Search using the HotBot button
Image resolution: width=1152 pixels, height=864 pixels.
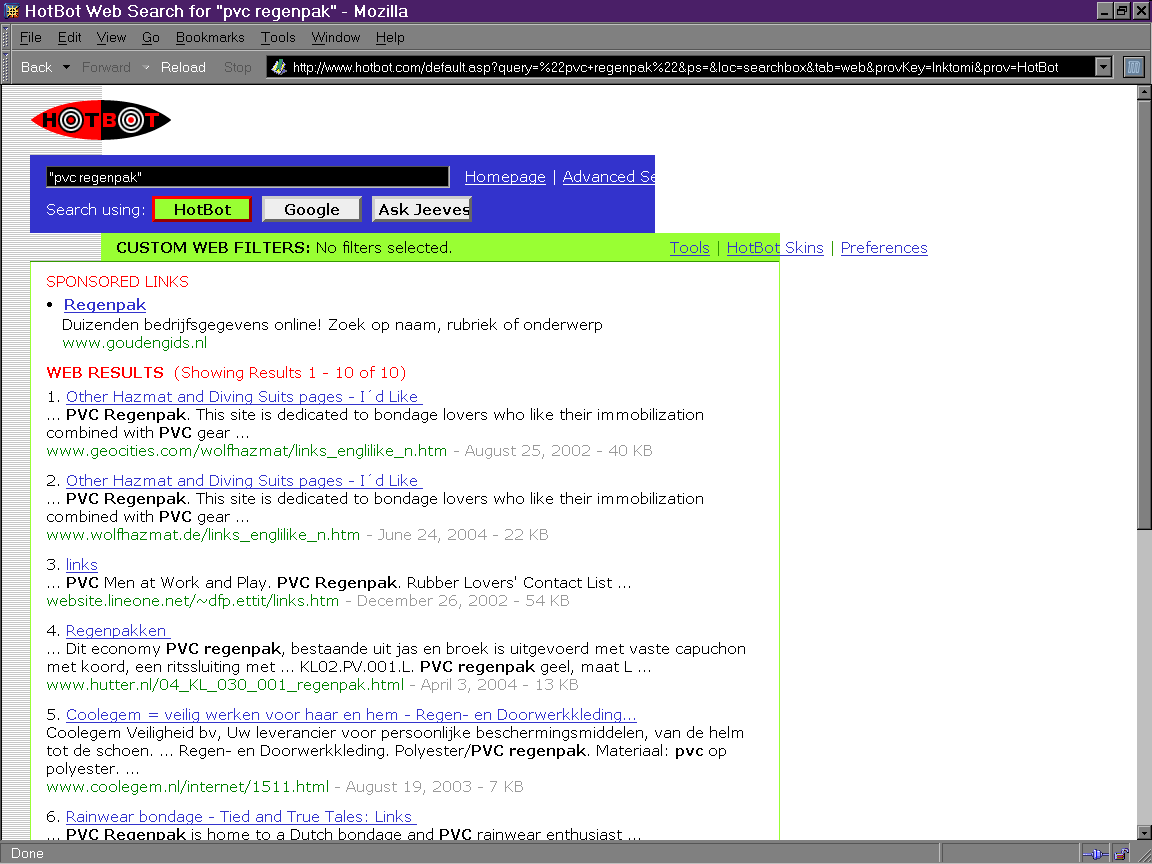pos(202,209)
